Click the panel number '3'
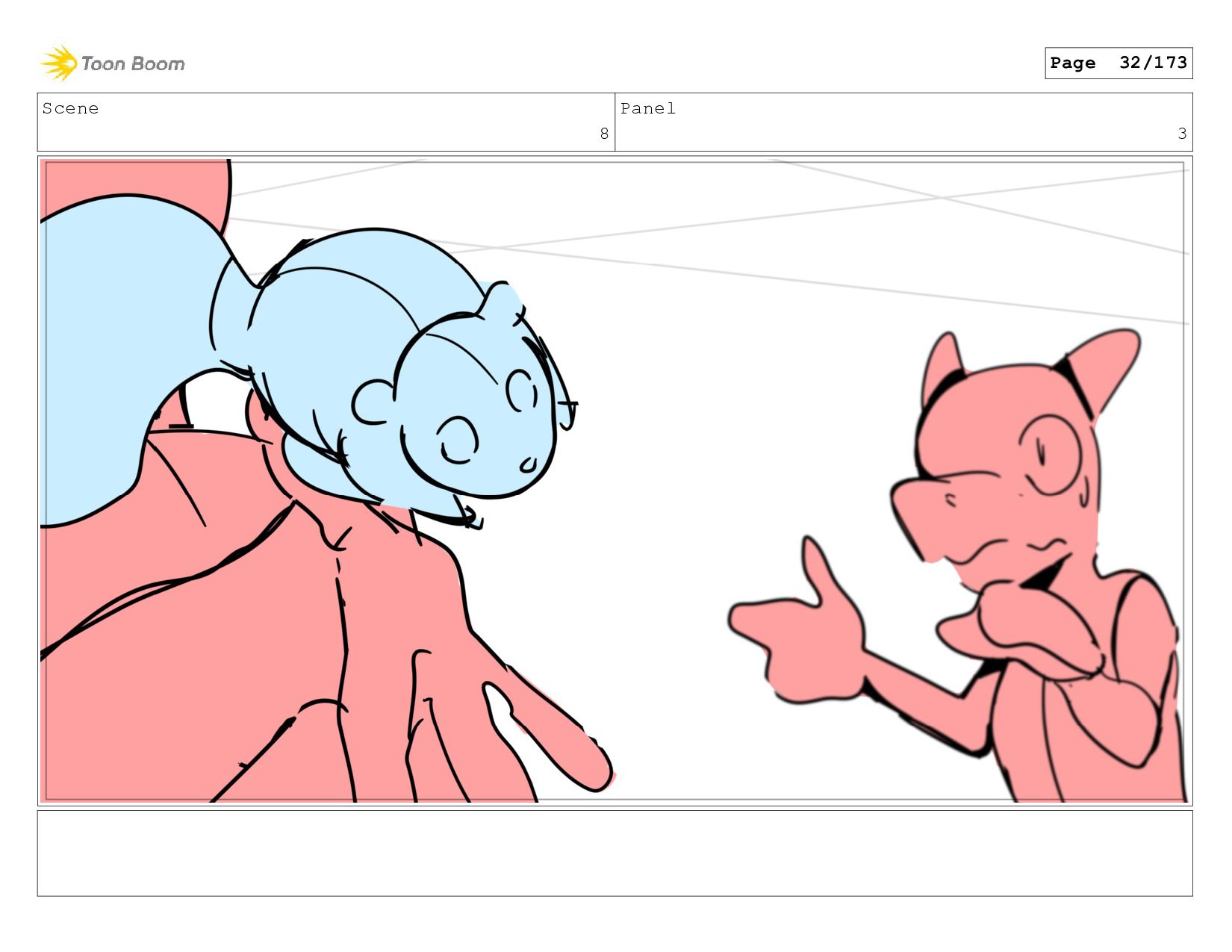Screen dimensions: 1232x952 tap(1182, 134)
